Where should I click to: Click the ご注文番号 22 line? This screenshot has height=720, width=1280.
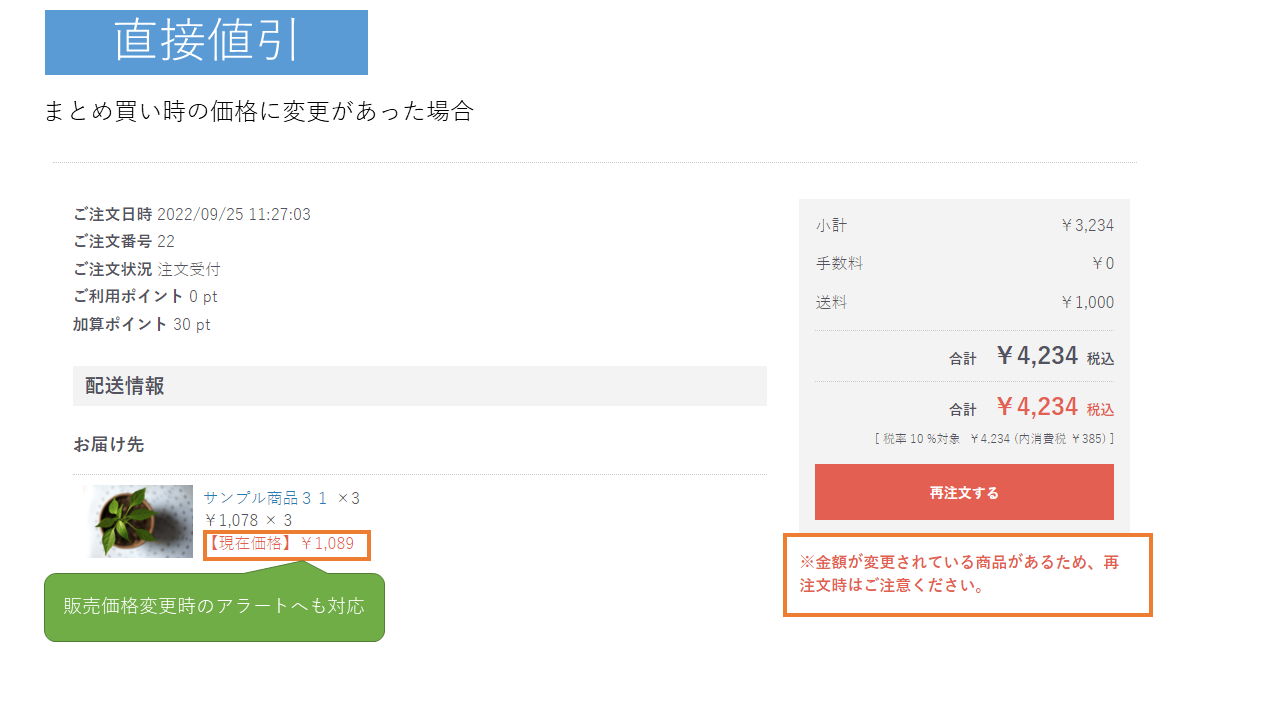(x=124, y=241)
